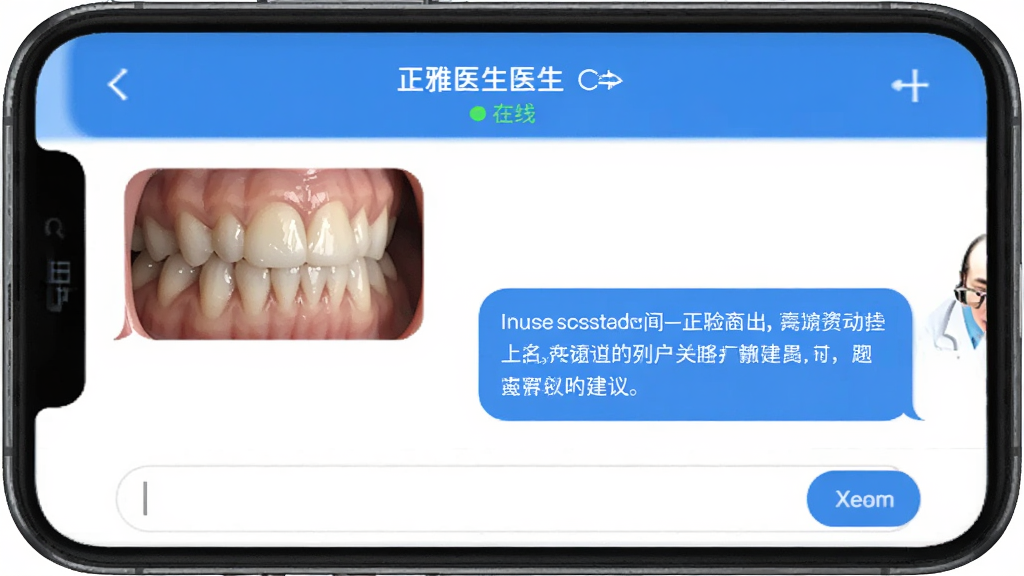
Task: Tap the back arrow in the header
Action: (x=118, y=85)
